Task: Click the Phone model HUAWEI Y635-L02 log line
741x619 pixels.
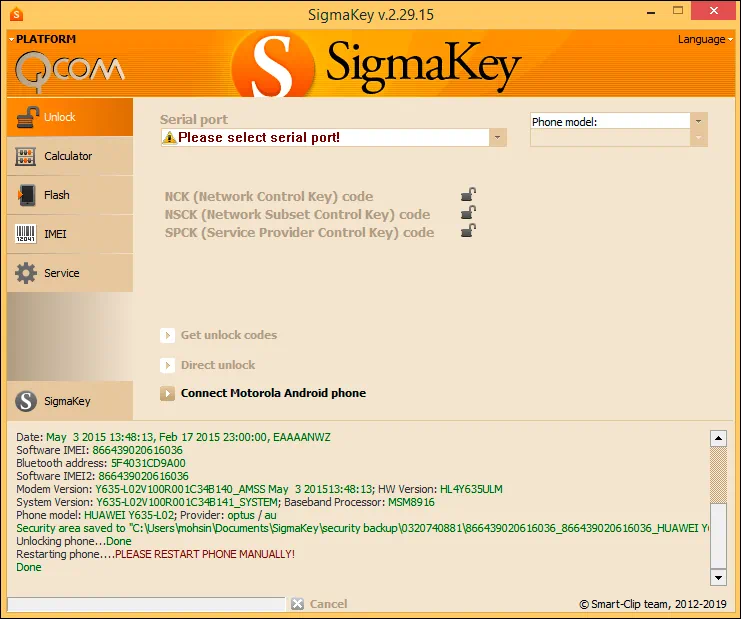Action: [x=146, y=515]
